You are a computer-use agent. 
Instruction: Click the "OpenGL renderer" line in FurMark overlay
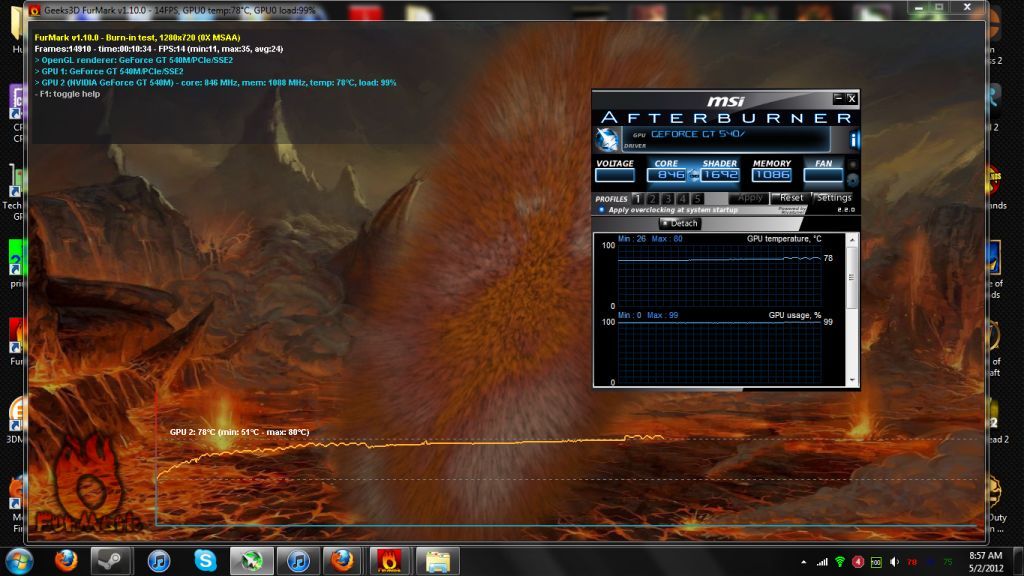coord(134,60)
